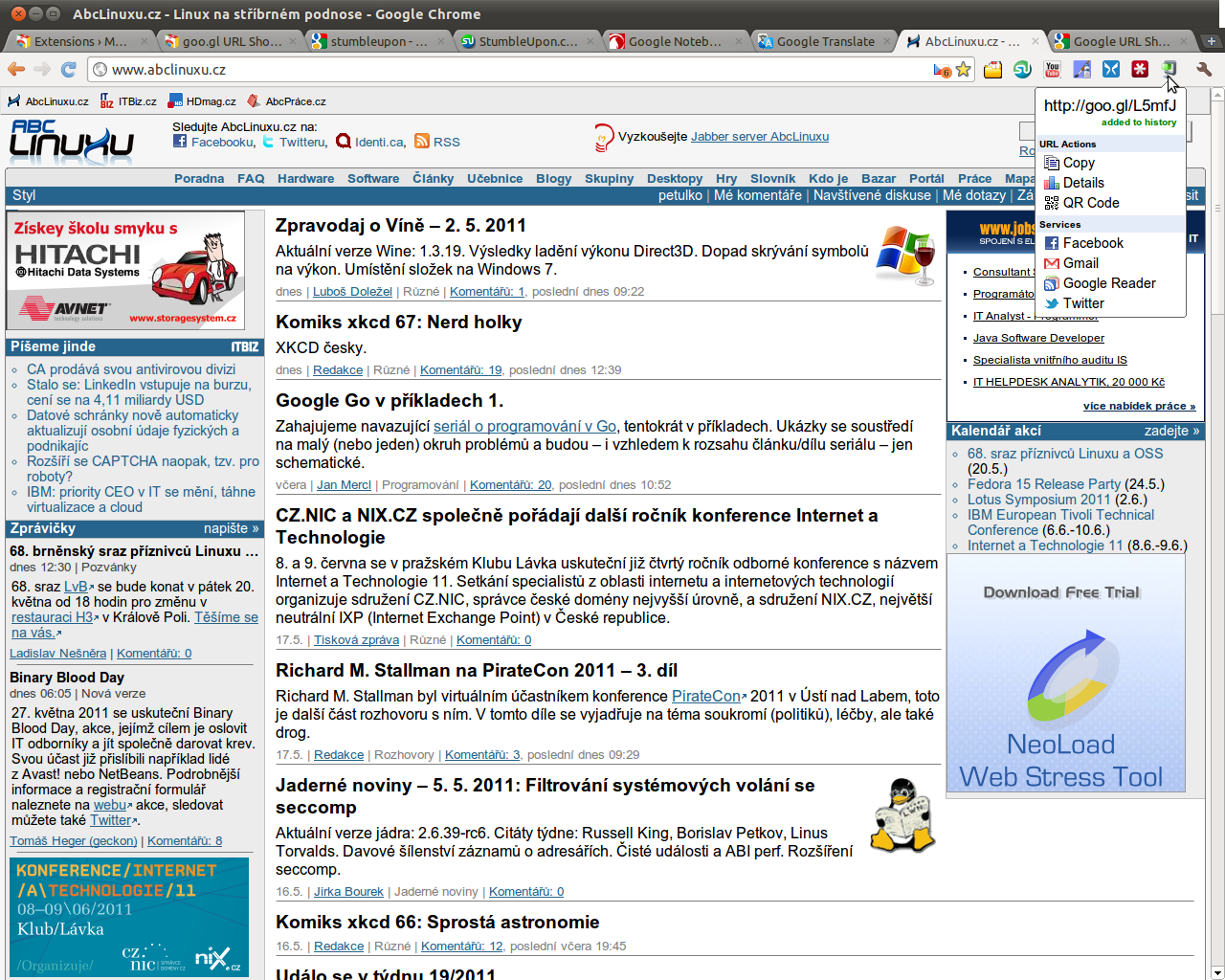The image size is (1225, 980).
Task: Open AbcPráce.cz bookmark
Action: [x=286, y=101]
